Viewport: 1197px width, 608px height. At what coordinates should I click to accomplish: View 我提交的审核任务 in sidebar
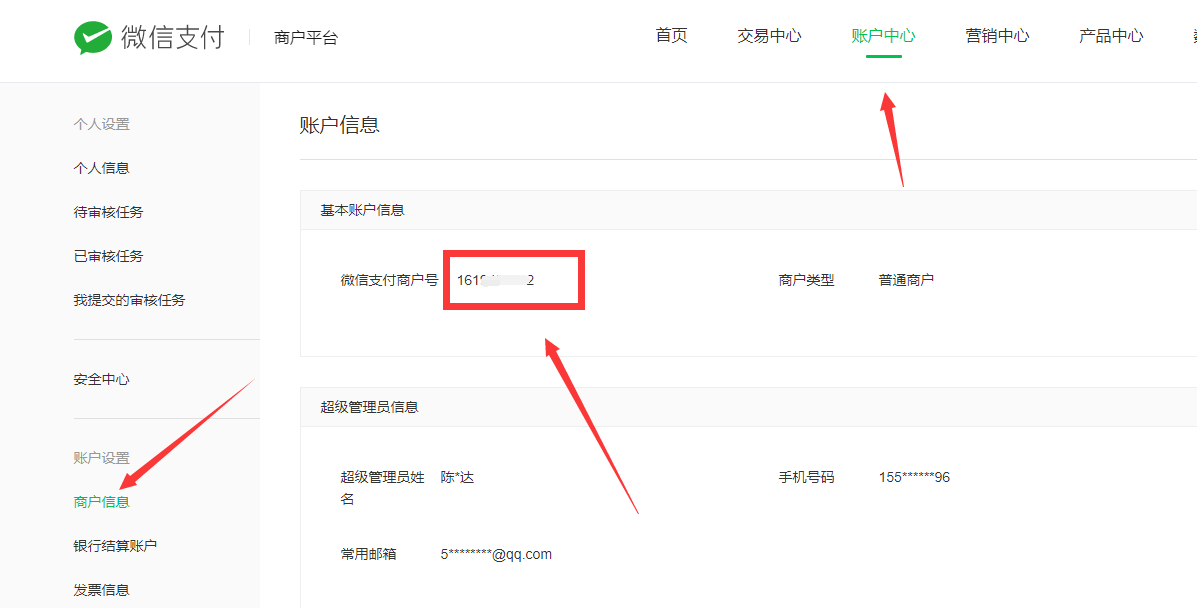pyautogui.click(x=129, y=300)
